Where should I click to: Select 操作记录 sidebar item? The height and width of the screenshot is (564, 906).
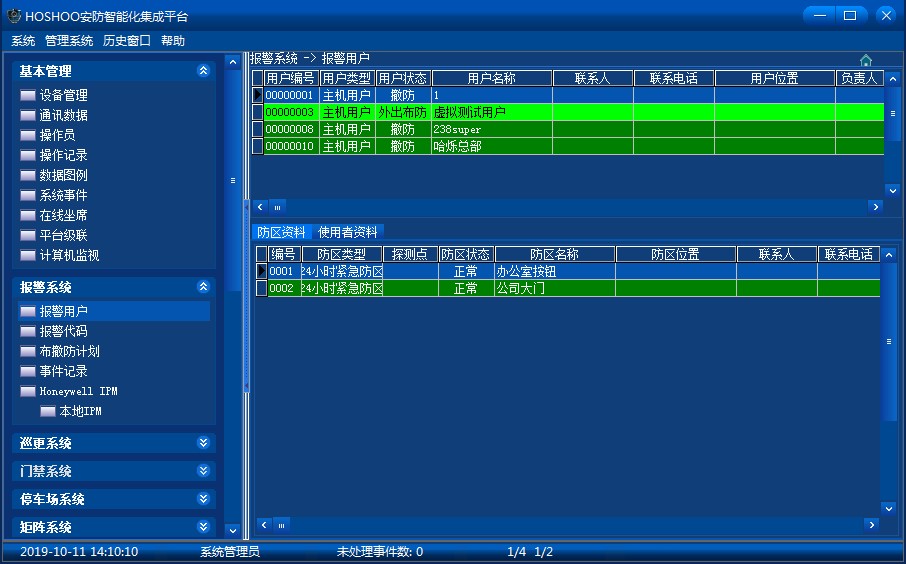point(63,155)
